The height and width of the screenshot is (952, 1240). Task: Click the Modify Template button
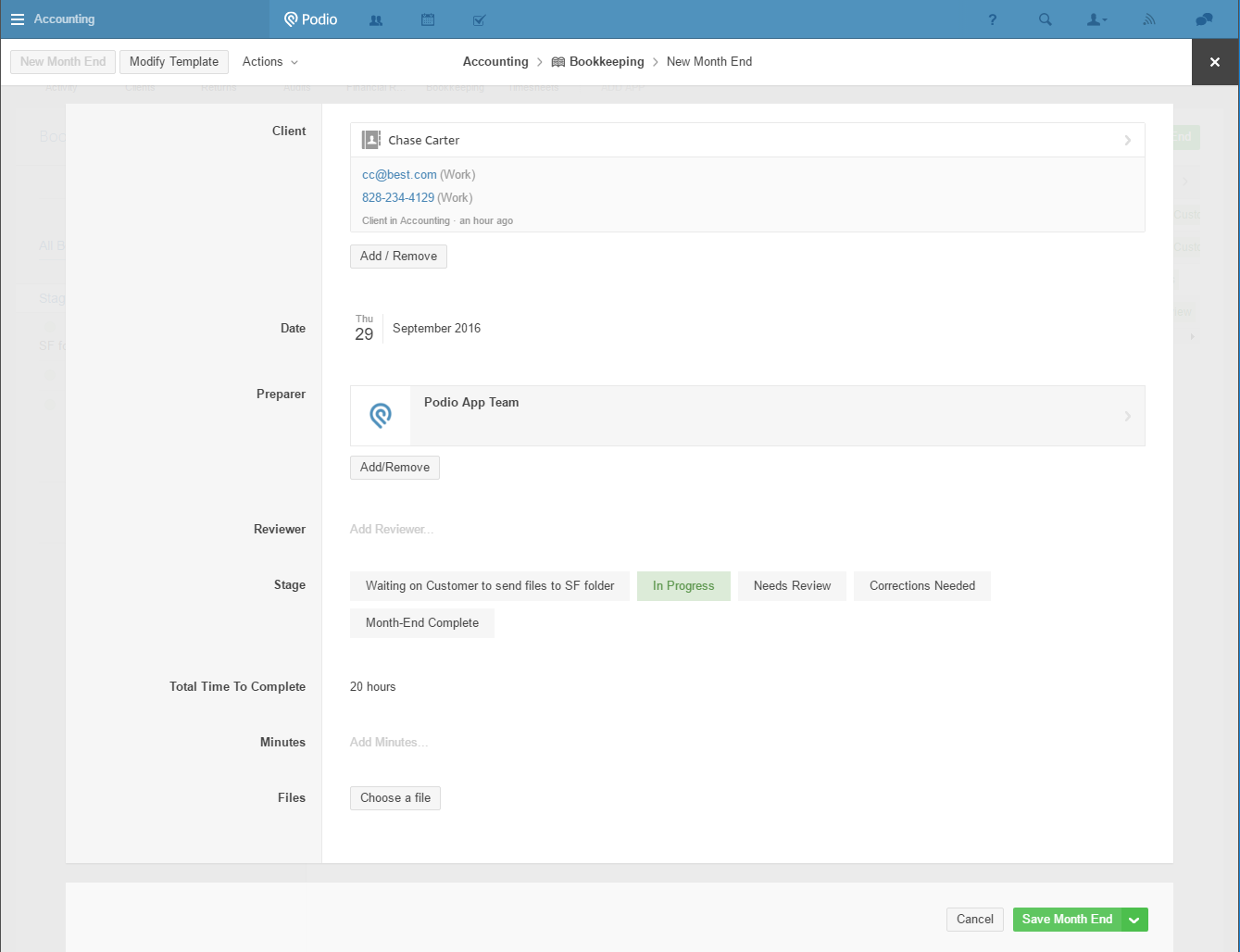point(174,62)
